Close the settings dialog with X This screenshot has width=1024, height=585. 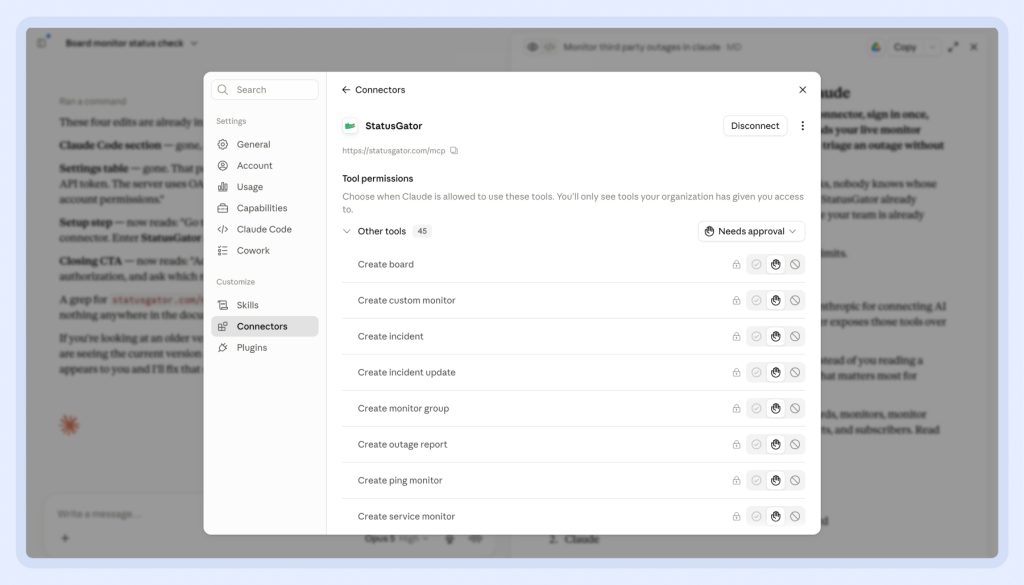coord(803,89)
